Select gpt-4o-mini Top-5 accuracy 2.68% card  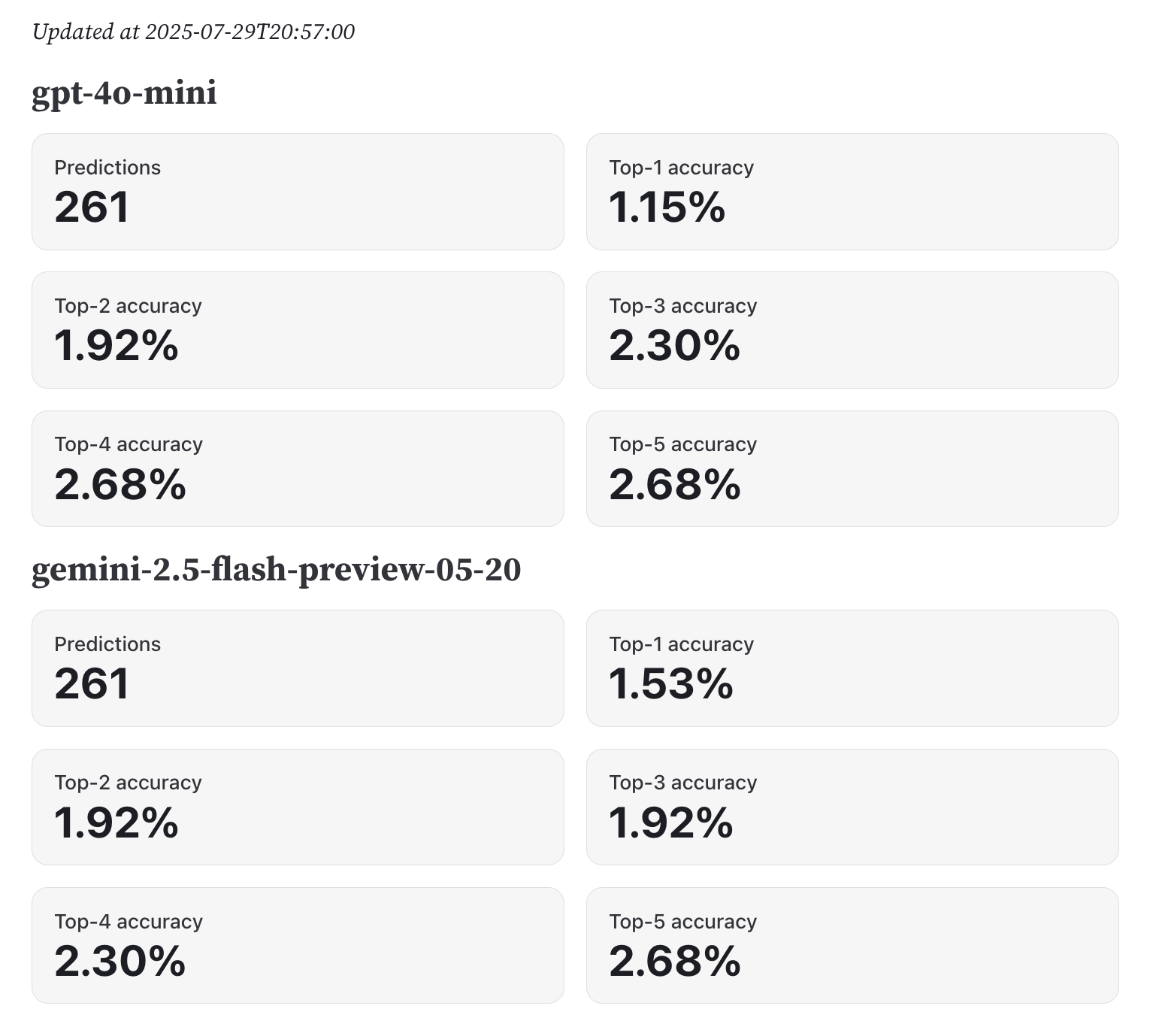tap(852, 468)
